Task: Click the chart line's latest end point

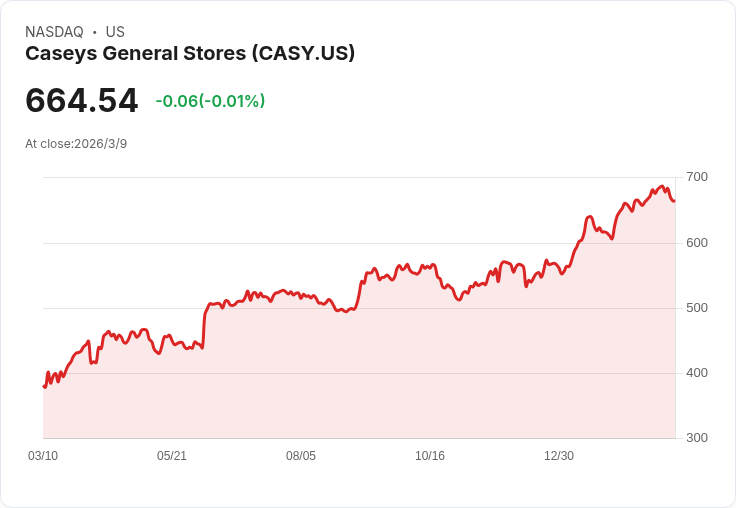Action: 675,201
